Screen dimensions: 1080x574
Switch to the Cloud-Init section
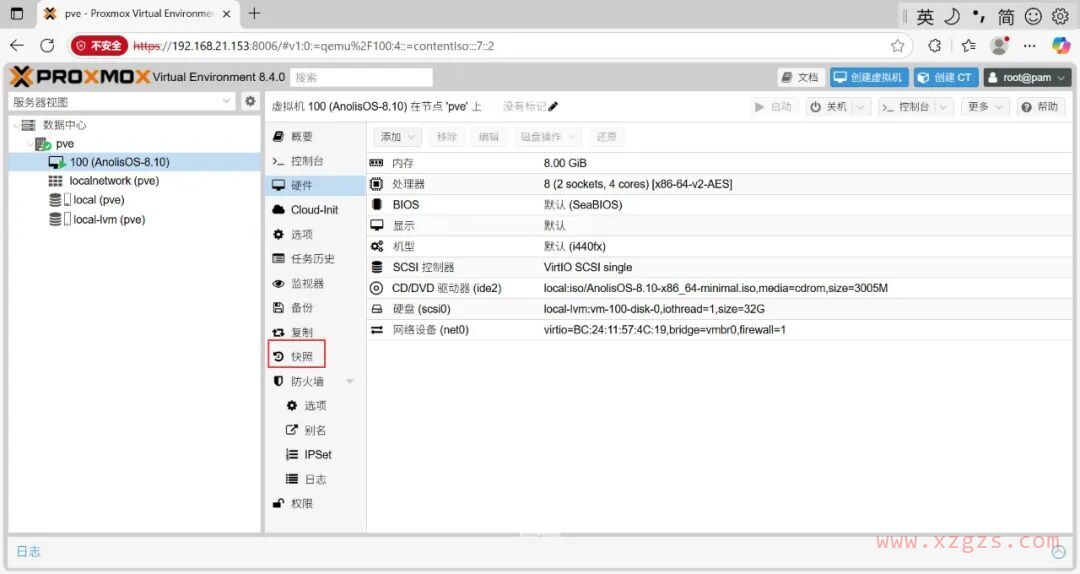click(314, 210)
